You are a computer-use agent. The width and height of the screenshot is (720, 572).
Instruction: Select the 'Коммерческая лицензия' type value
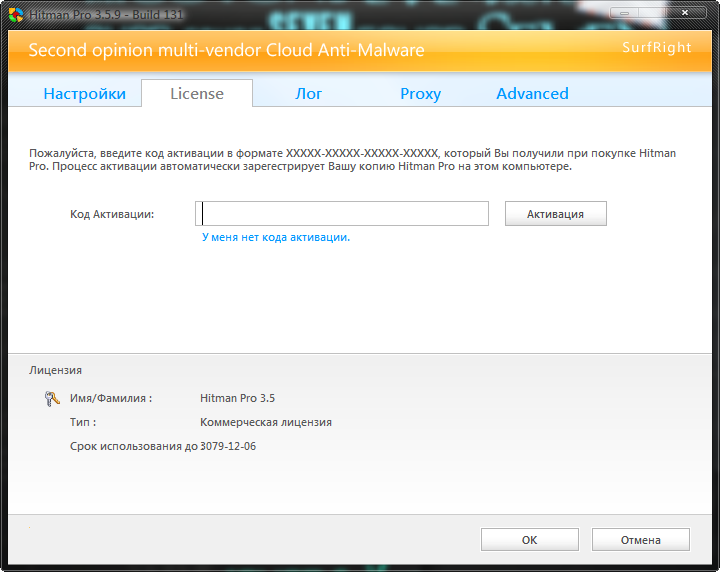click(x=266, y=422)
